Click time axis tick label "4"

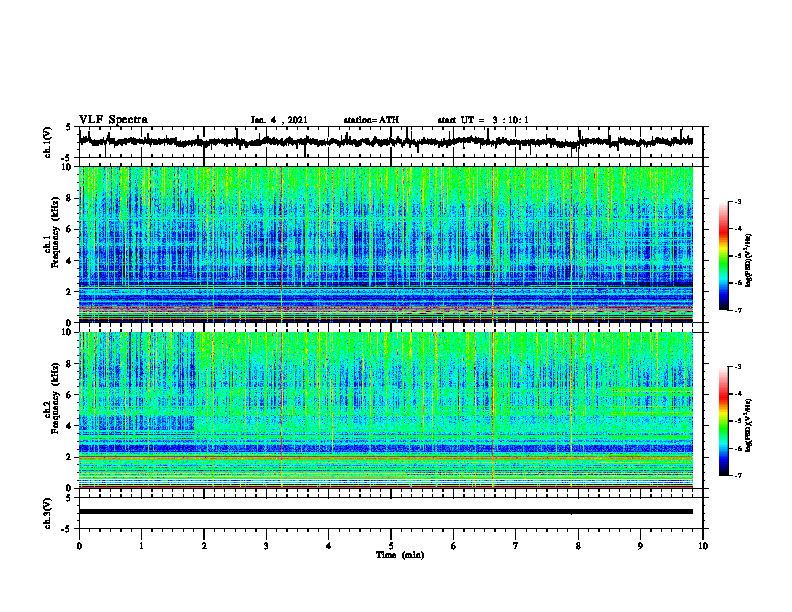coord(329,546)
